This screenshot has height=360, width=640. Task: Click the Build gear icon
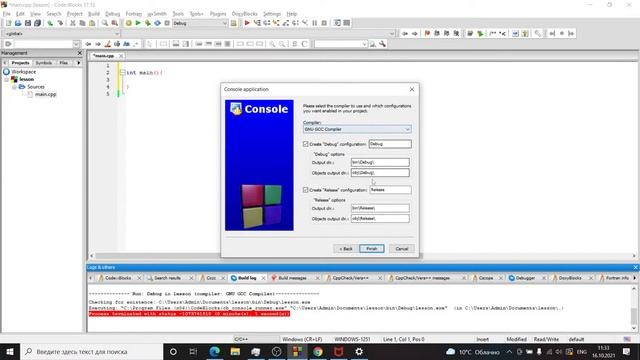[x=129, y=23]
